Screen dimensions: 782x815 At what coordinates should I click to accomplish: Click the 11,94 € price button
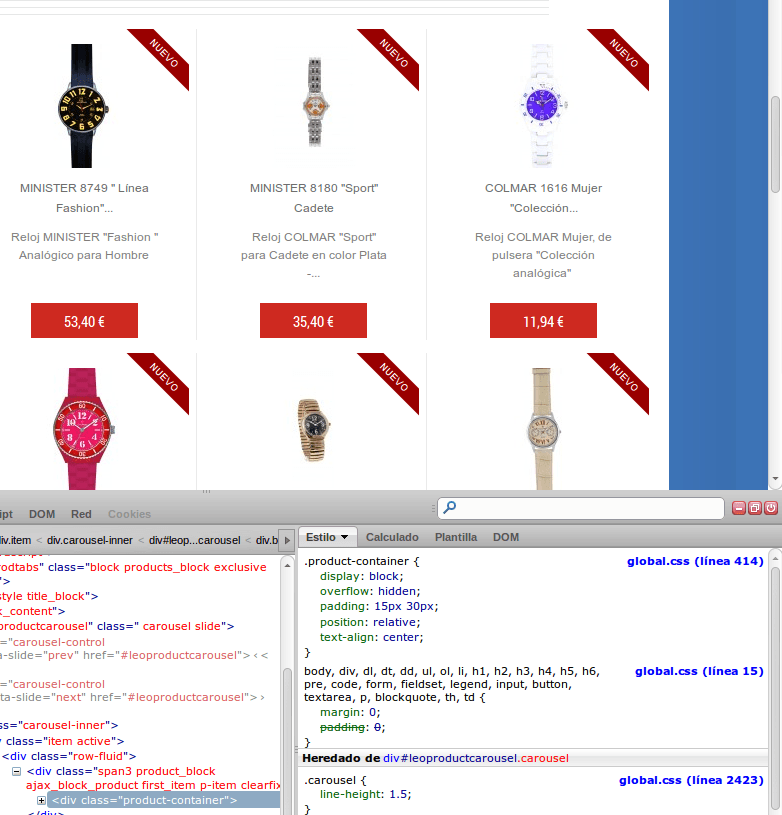544,321
